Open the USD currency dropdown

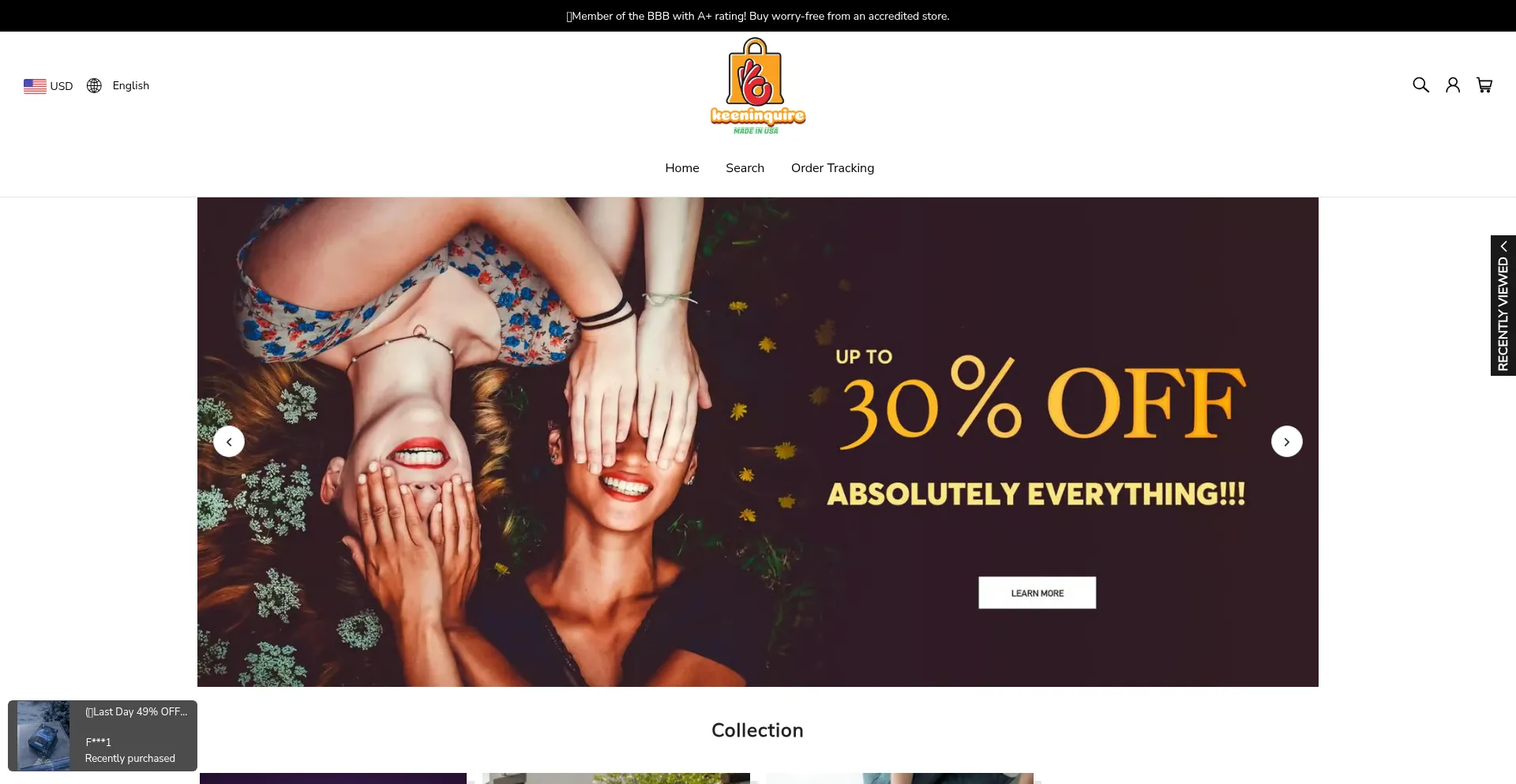[x=48, y=86]
